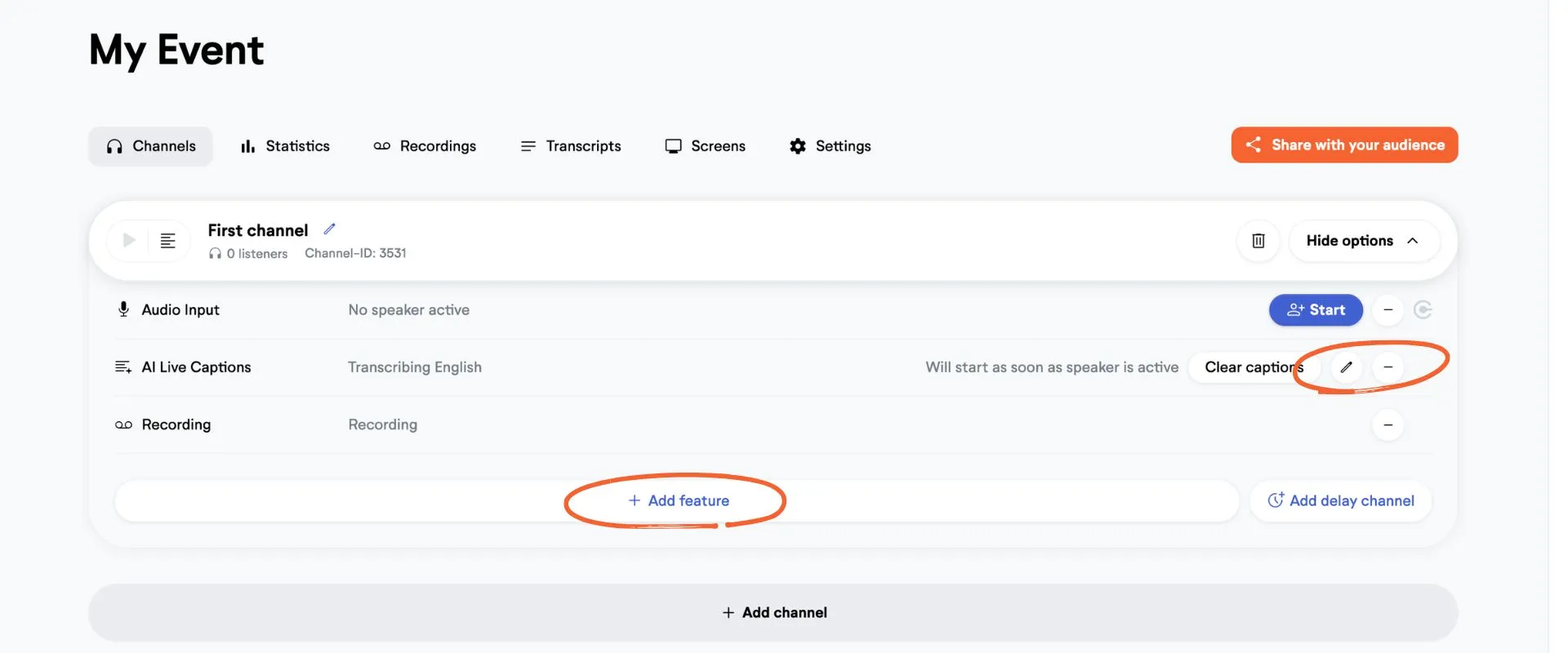
Task: Remove the AI Live Captions feature
Action: 1388,367
